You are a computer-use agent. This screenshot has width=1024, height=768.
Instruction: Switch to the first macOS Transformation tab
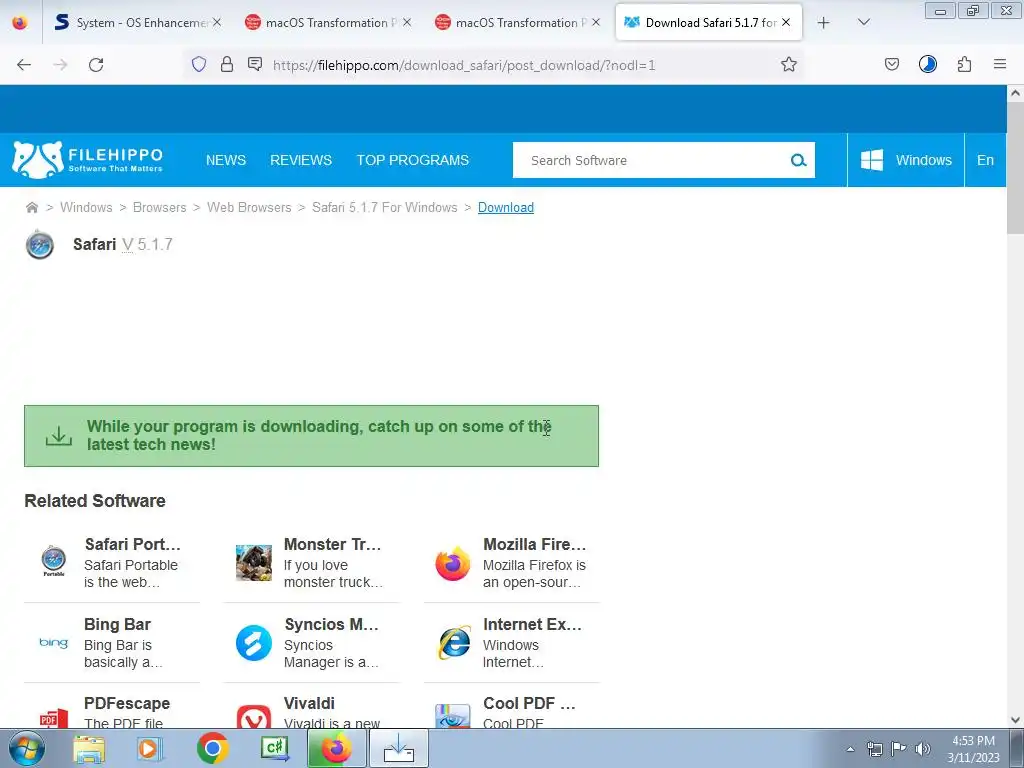[x=327, y=22]
